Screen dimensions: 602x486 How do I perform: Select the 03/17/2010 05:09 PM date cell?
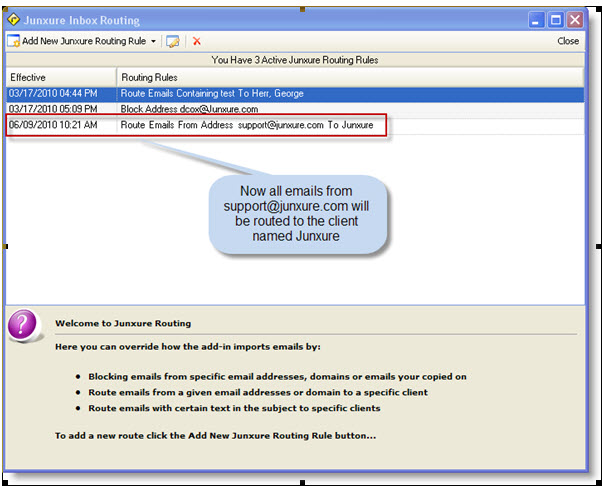point(61,109)
